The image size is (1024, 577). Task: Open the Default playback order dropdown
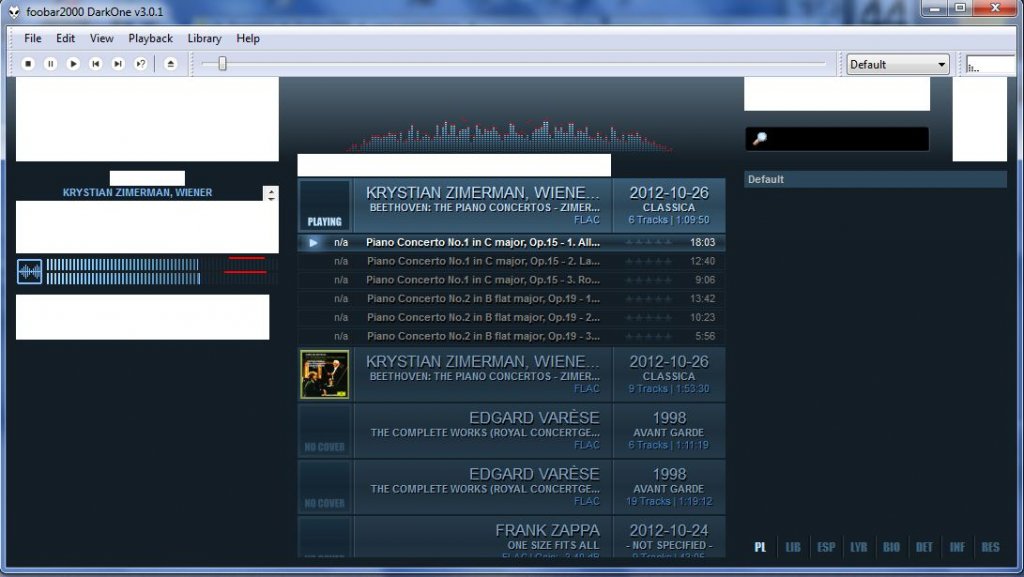tap(898, 64)
